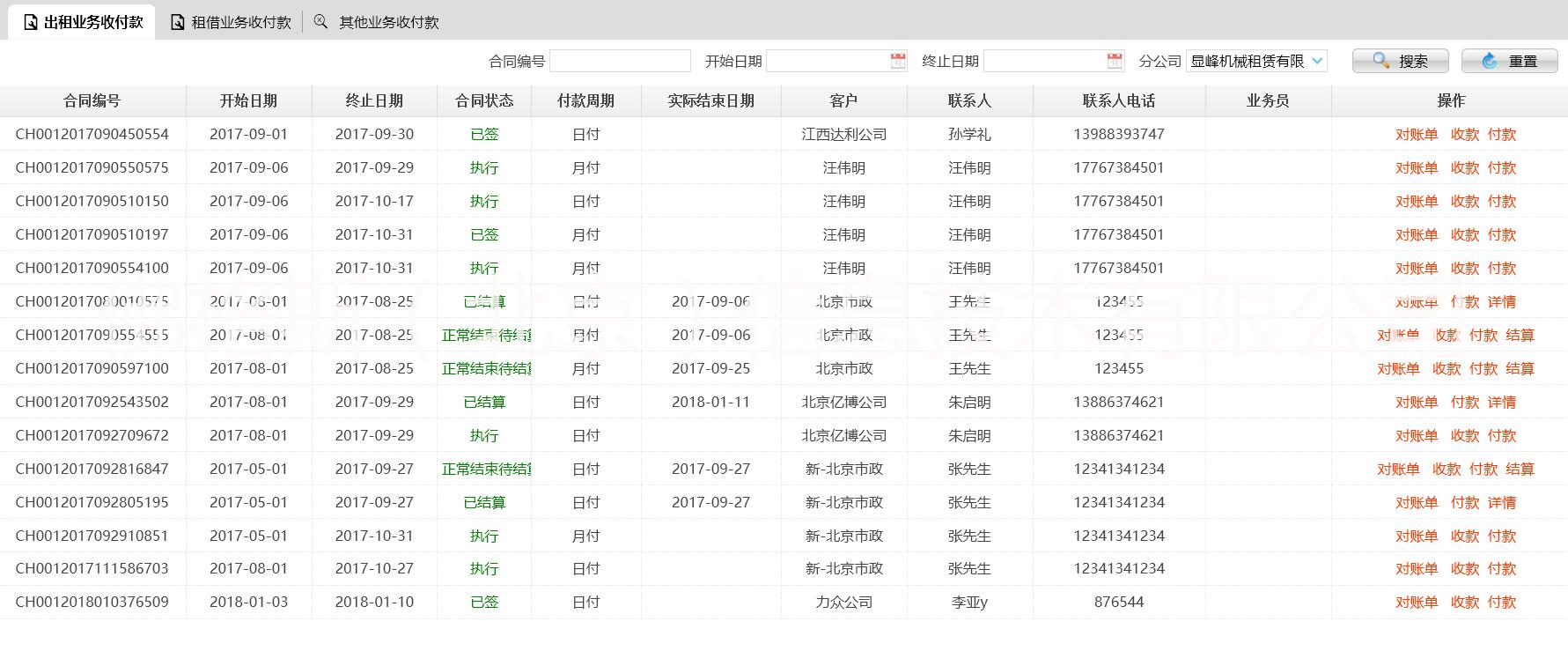Image resolution: width=1568 pixels, height=651 pixels.
Task: Switch to 租借业务收付款 tab
Action: click(231, 22)
